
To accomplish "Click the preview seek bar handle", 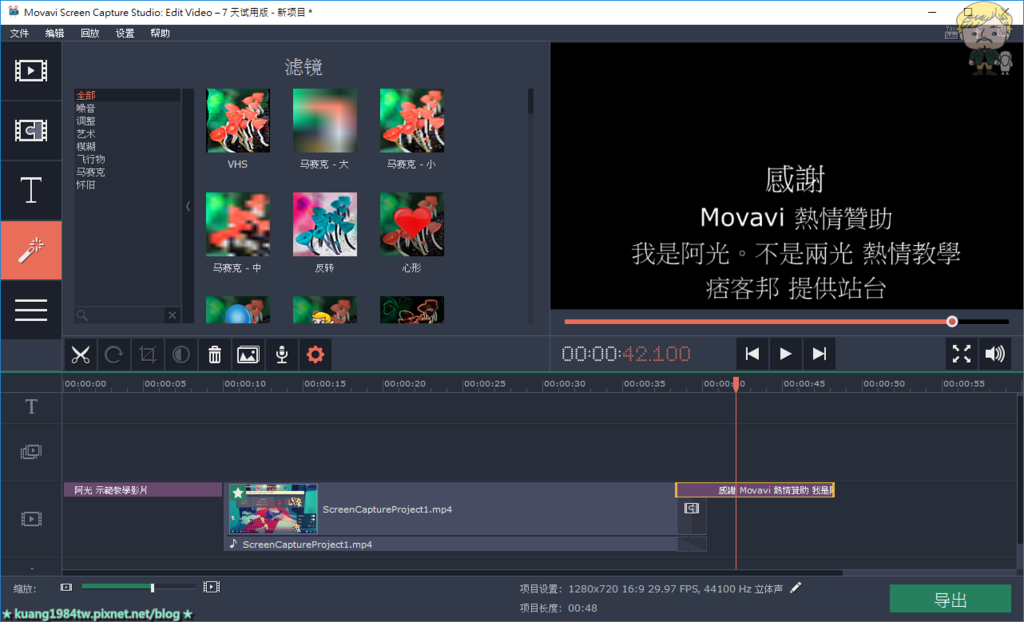I will pos(952,321).
